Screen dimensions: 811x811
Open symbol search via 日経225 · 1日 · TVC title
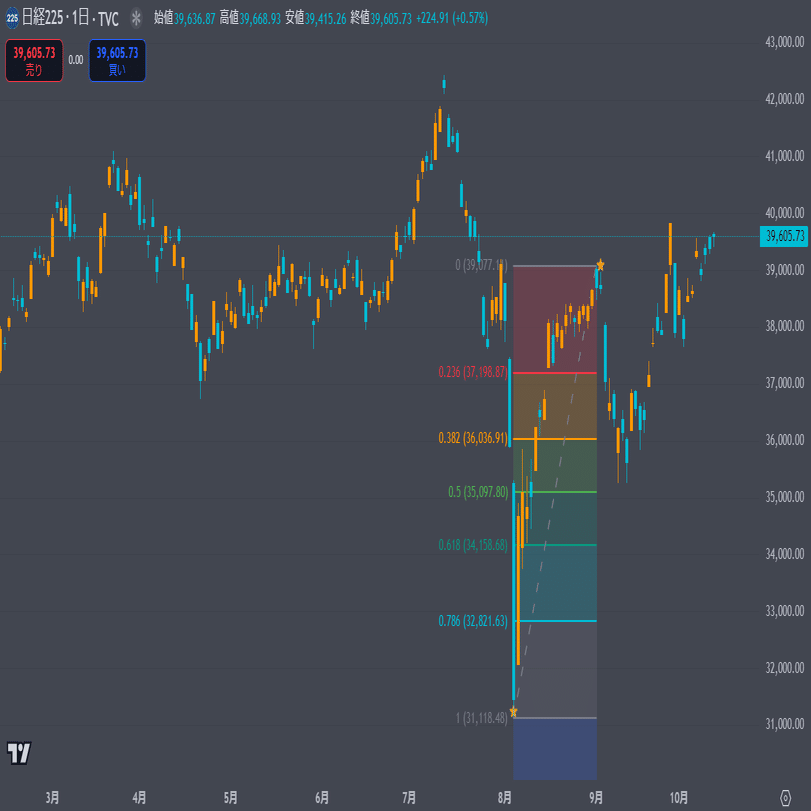click(70, 19)
